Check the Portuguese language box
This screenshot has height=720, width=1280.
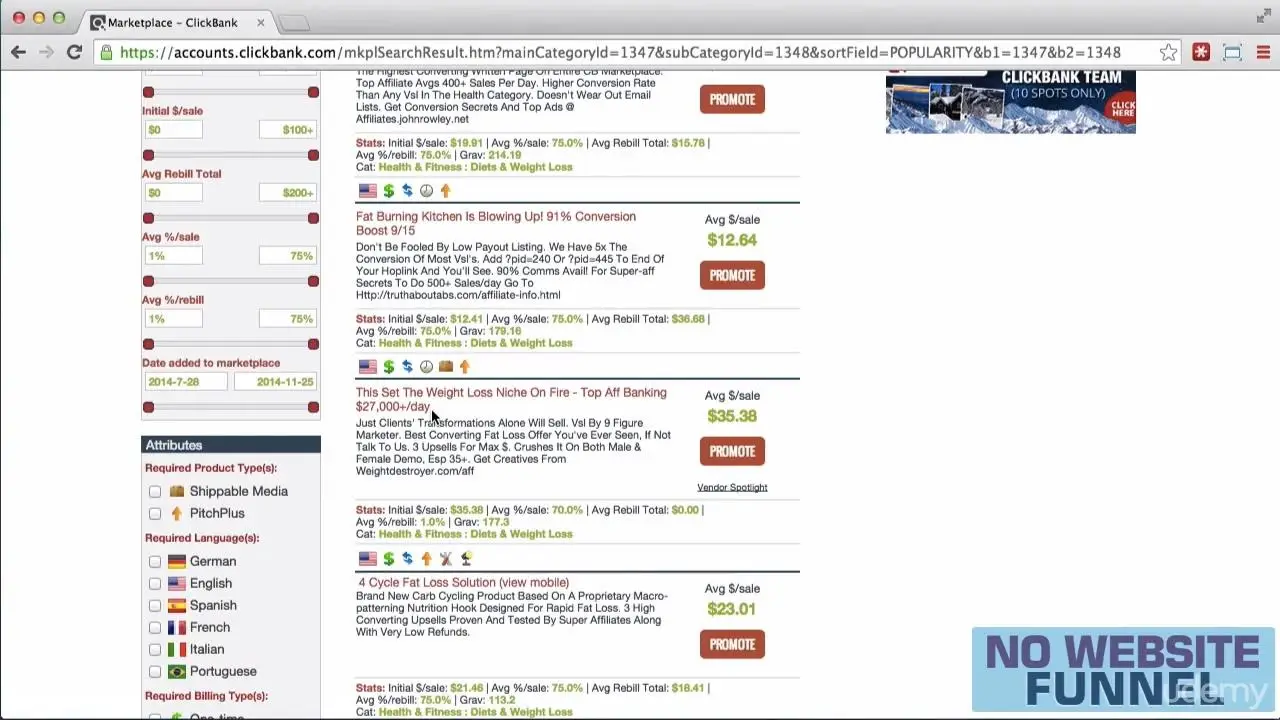pos(155,671)
